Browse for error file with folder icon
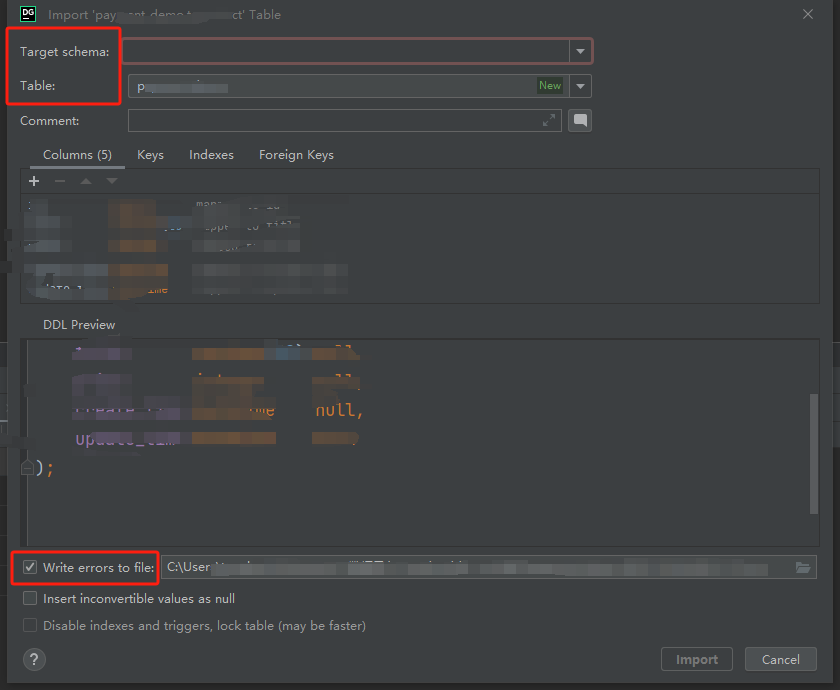The image size is (840, 690). click(803, 567)
